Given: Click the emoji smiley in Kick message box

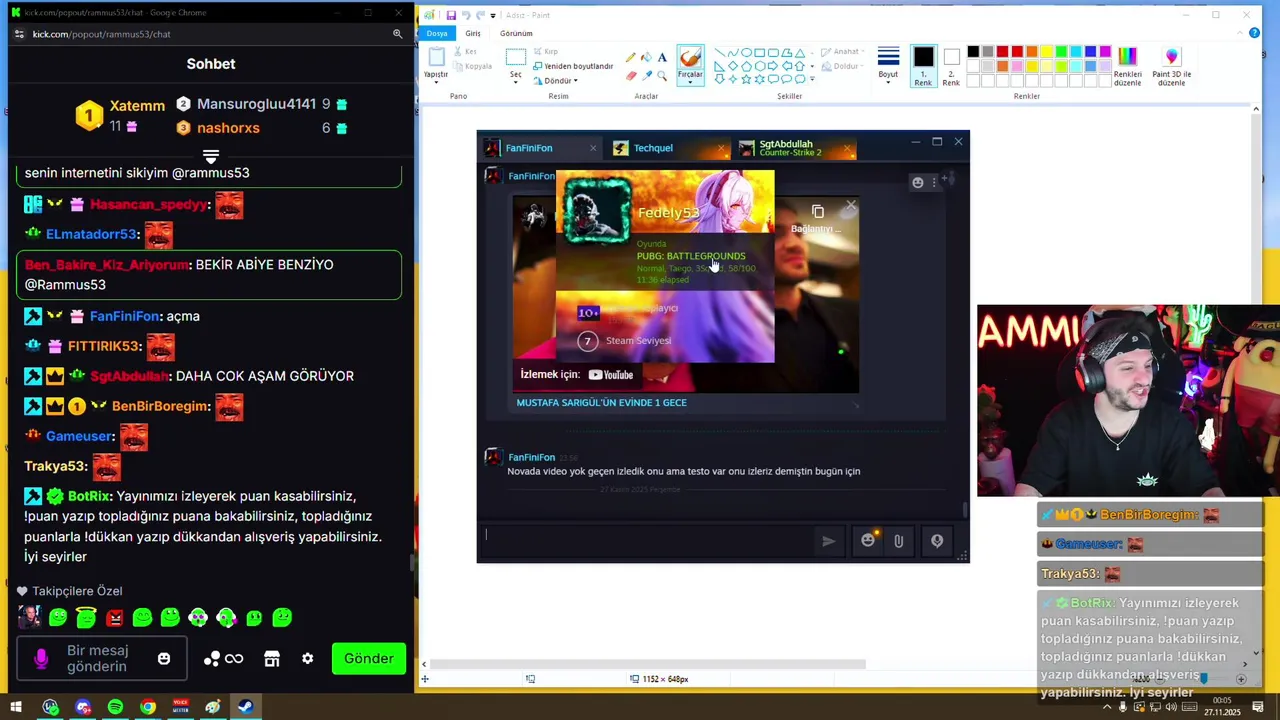Looking at the screenshot, I should 164,658.
